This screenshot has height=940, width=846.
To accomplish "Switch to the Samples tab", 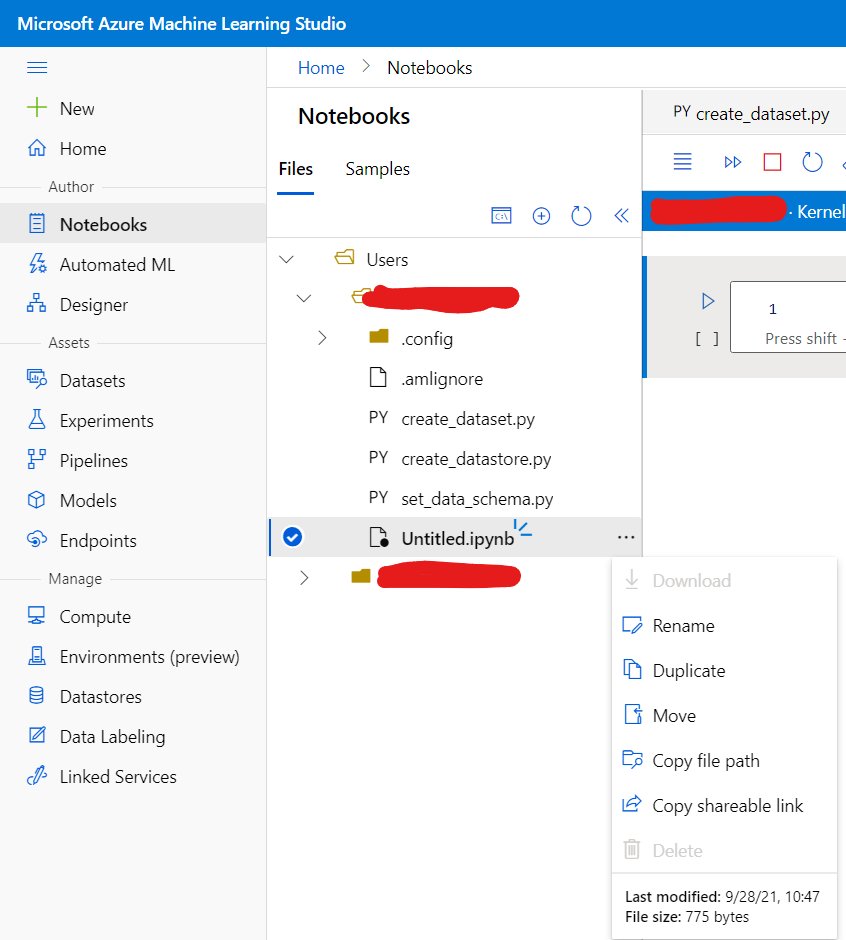I will [378, 169].
